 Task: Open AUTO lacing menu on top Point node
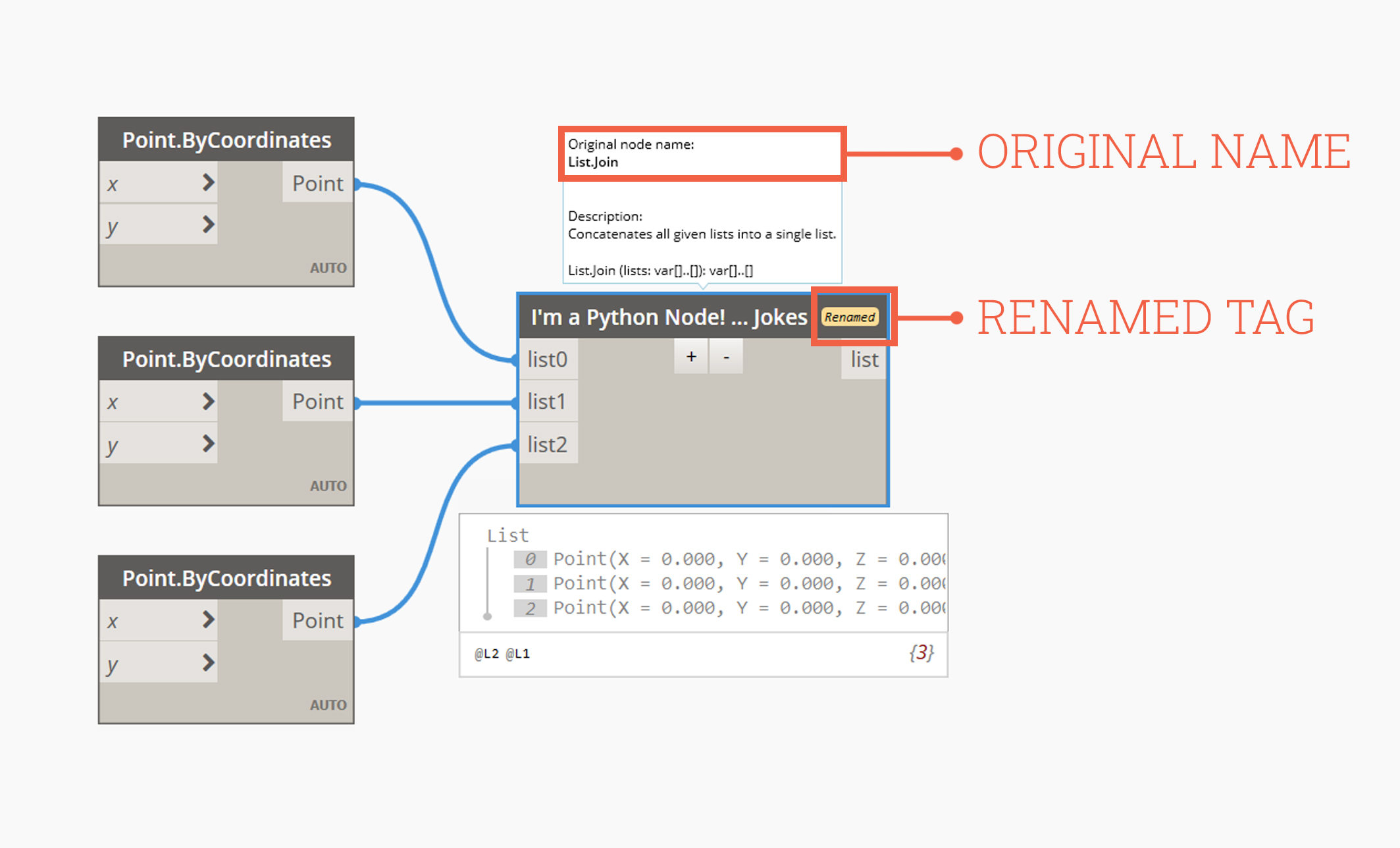328,268
